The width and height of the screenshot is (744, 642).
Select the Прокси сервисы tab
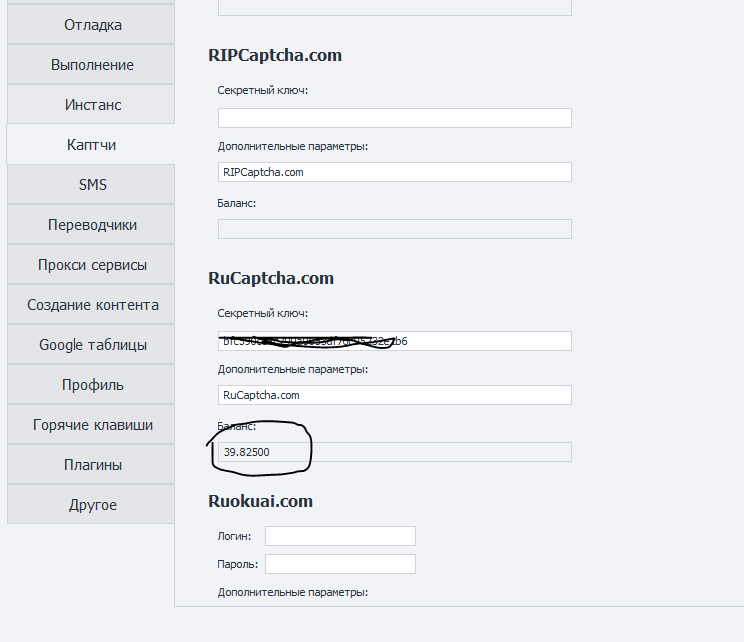tap(91, 264)
